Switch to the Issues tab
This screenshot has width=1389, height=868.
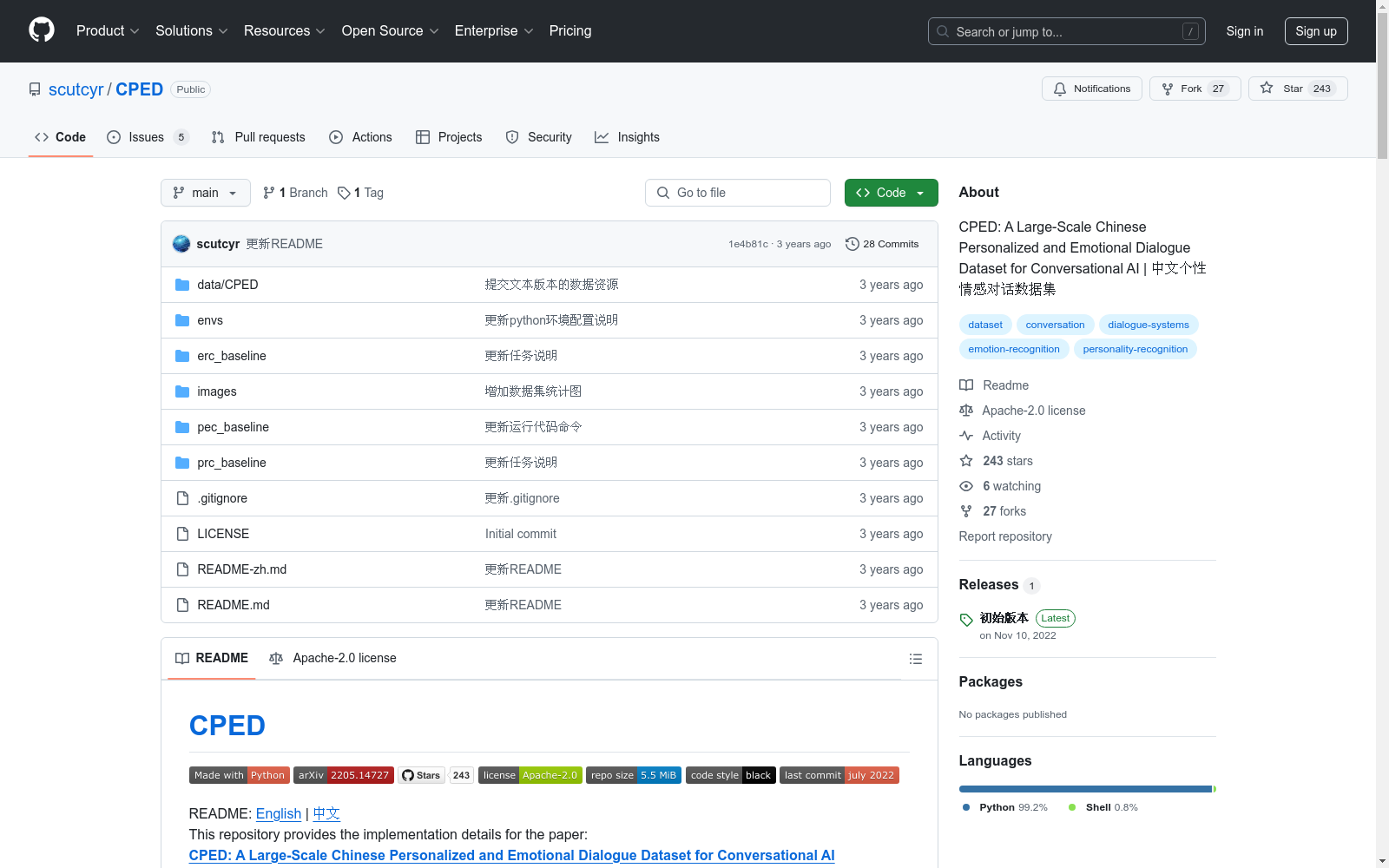(148, 137)
